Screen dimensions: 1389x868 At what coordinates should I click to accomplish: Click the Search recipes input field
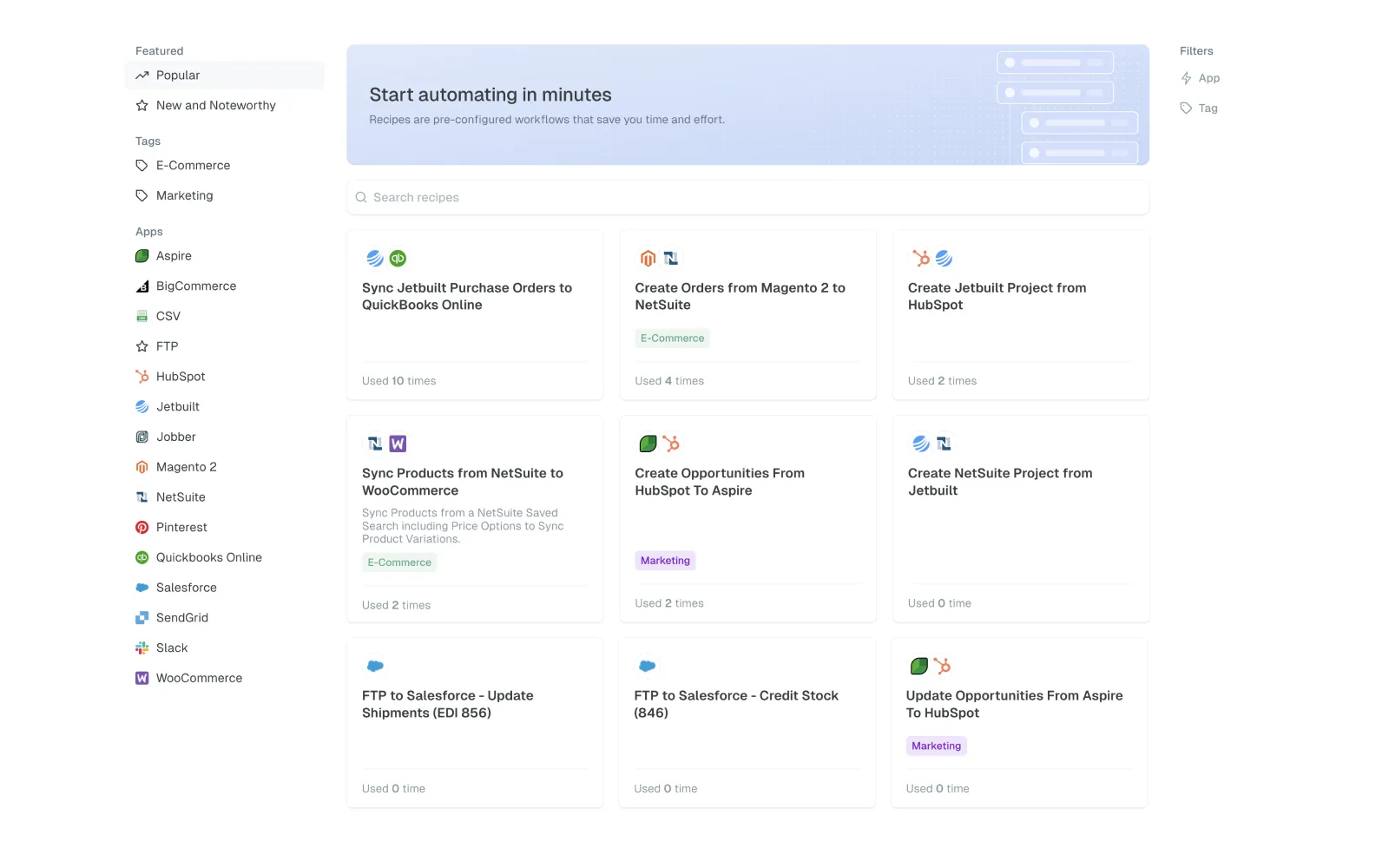[x=747, y=198]
